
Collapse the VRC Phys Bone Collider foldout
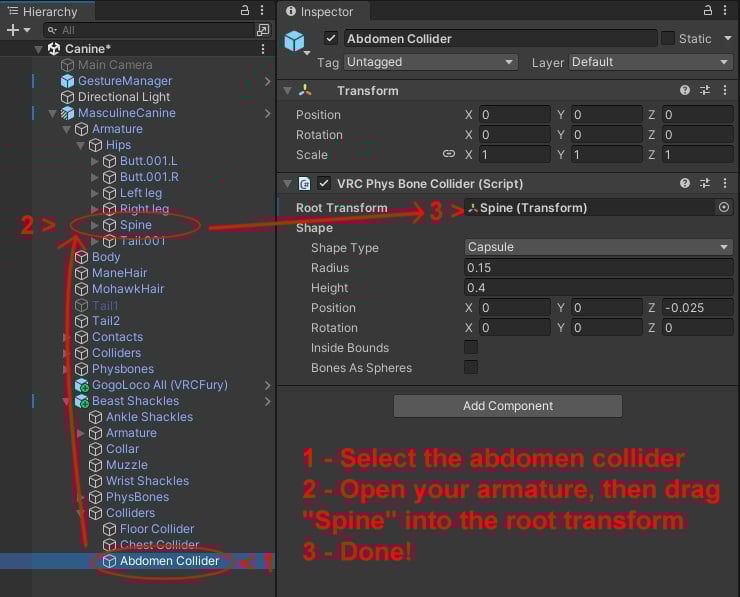[x=287, y=183]
